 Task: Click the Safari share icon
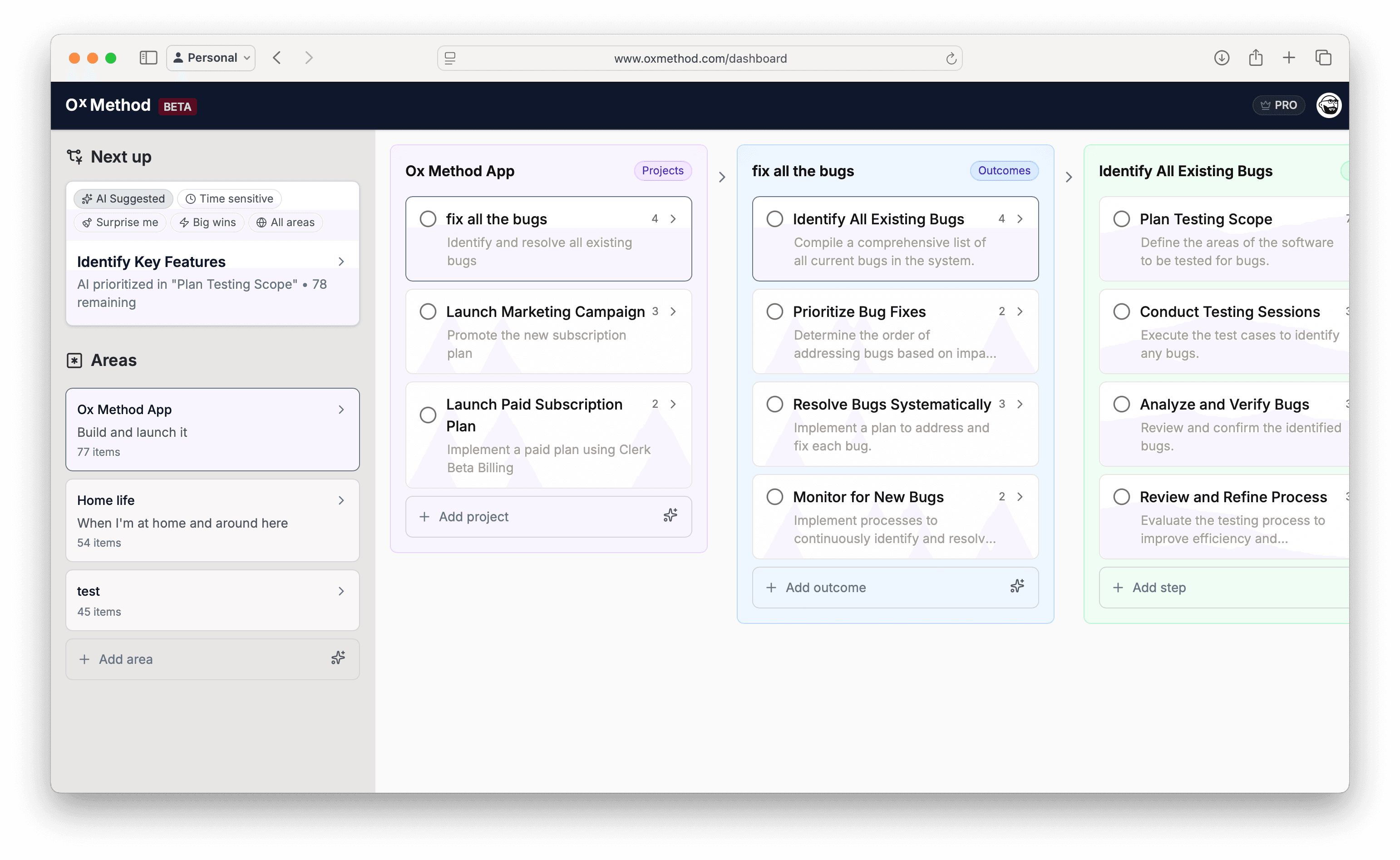[x=1256, y=58]
